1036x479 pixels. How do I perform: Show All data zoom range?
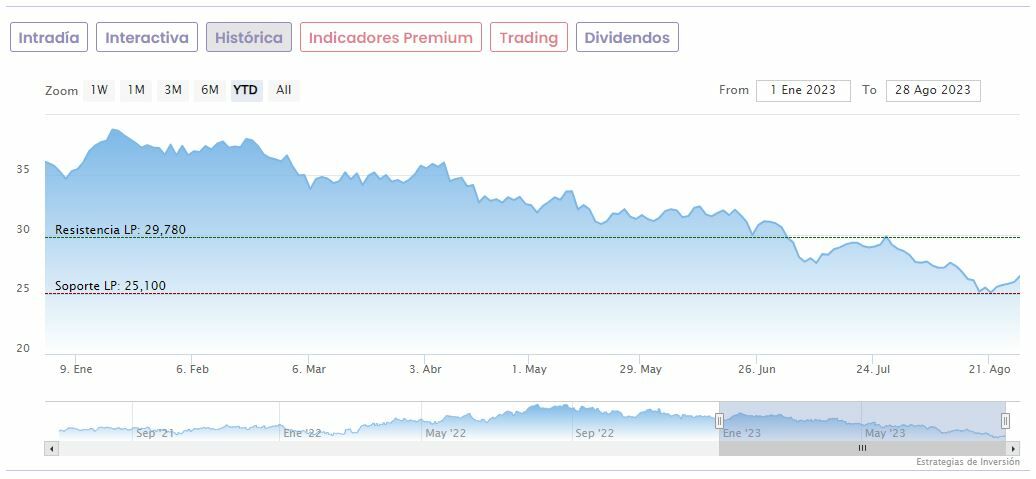pyautogui.click(x=284, y=90)
